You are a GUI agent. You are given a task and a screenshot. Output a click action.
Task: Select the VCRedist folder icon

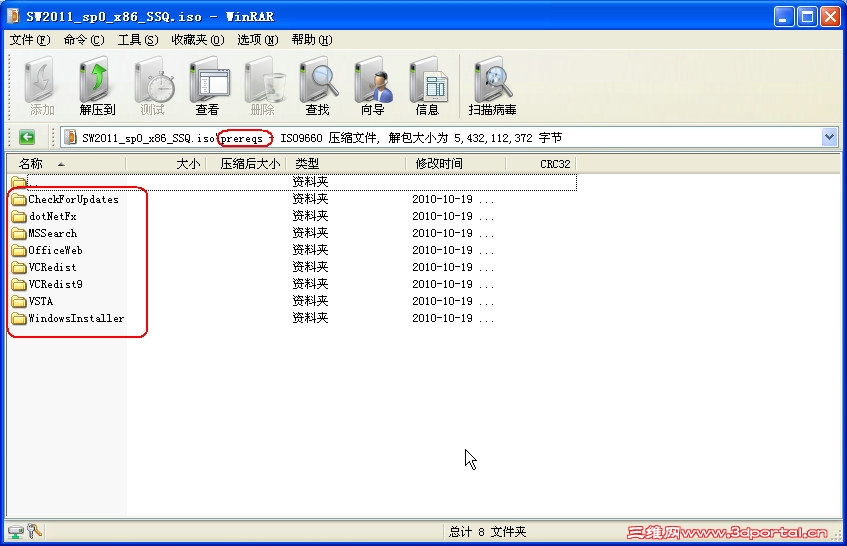click(x=19, y=268)
